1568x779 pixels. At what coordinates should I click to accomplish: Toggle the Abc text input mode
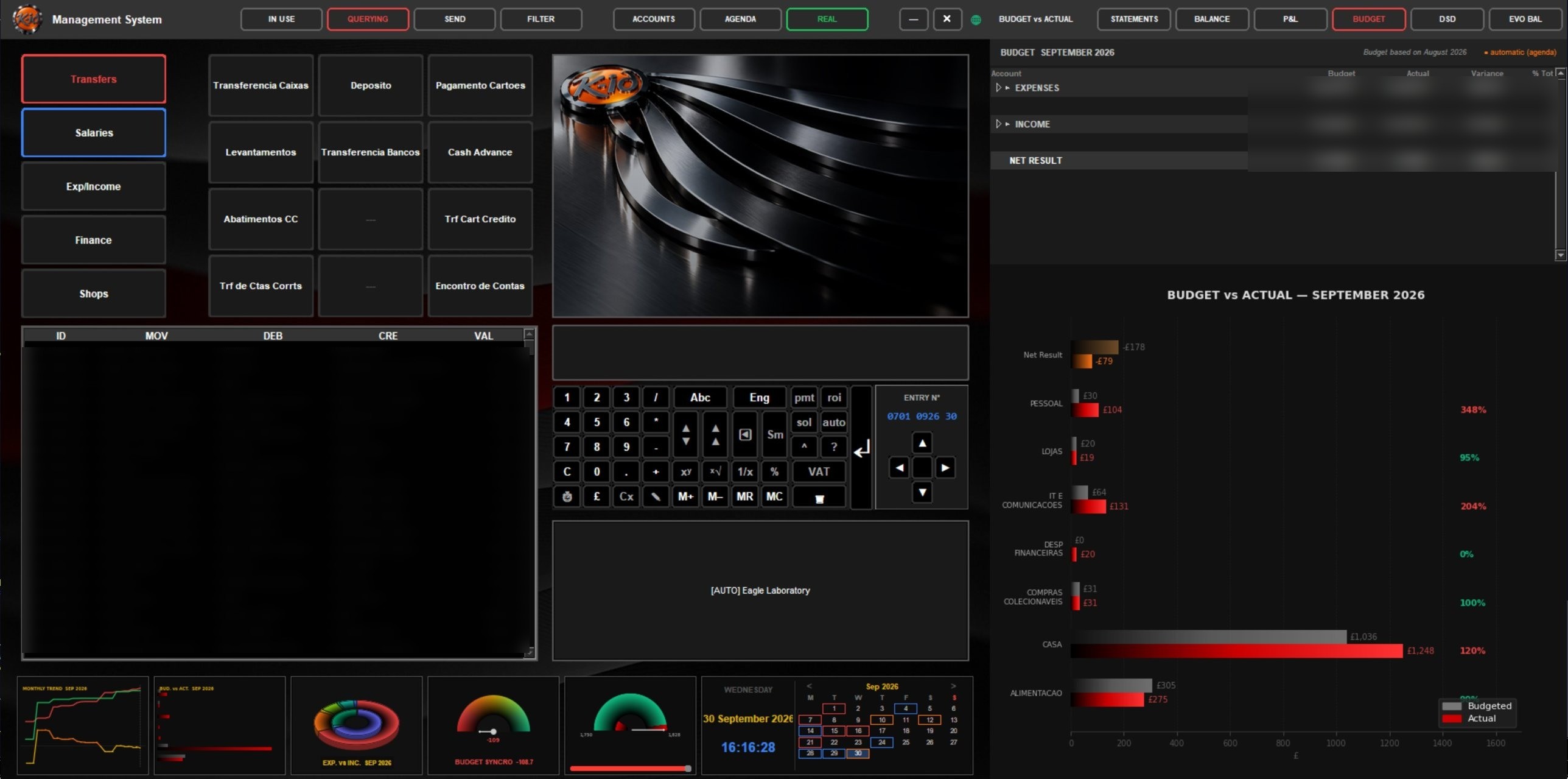click(700, 397)
